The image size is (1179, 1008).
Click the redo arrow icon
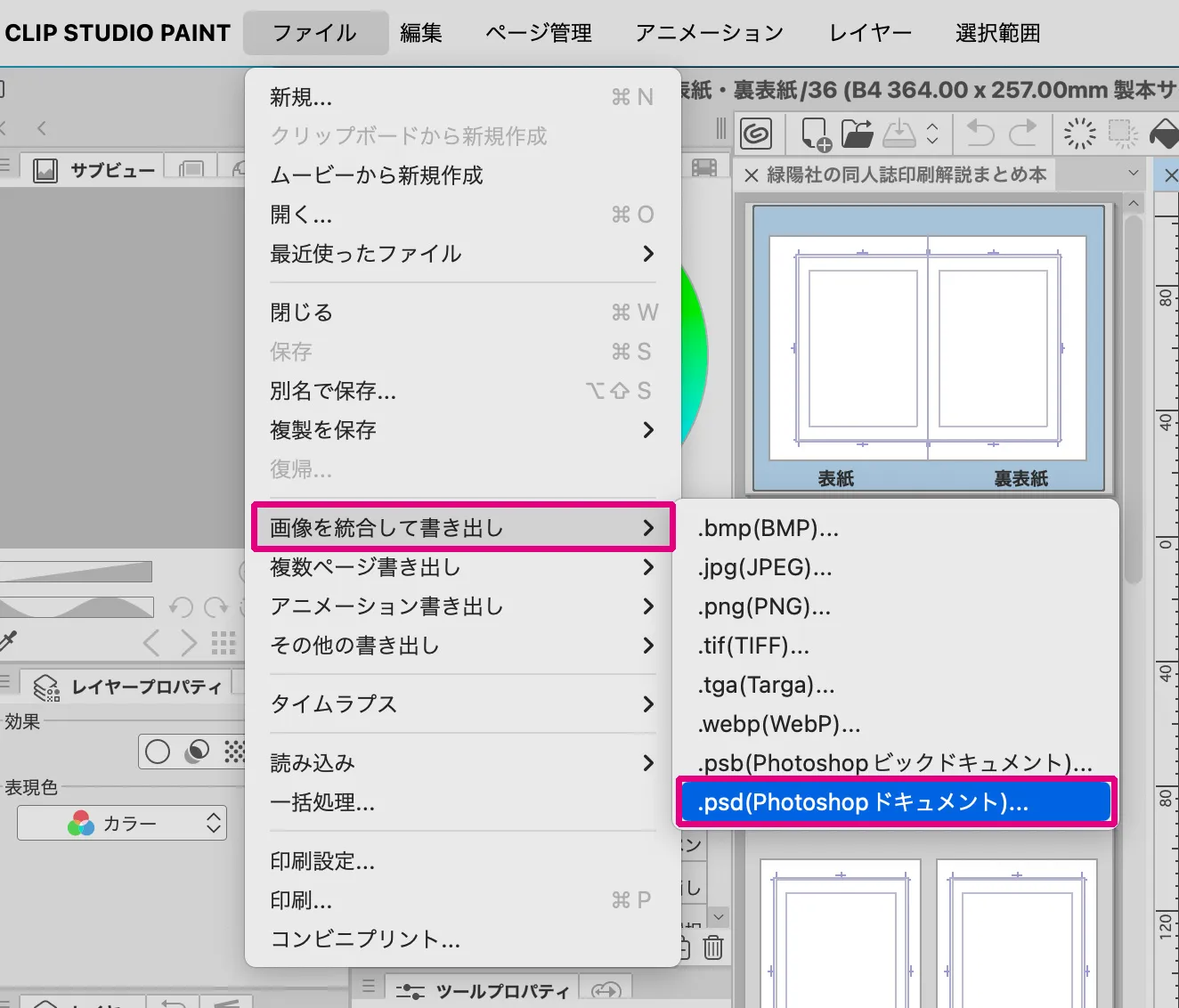tap(1022, 134)
